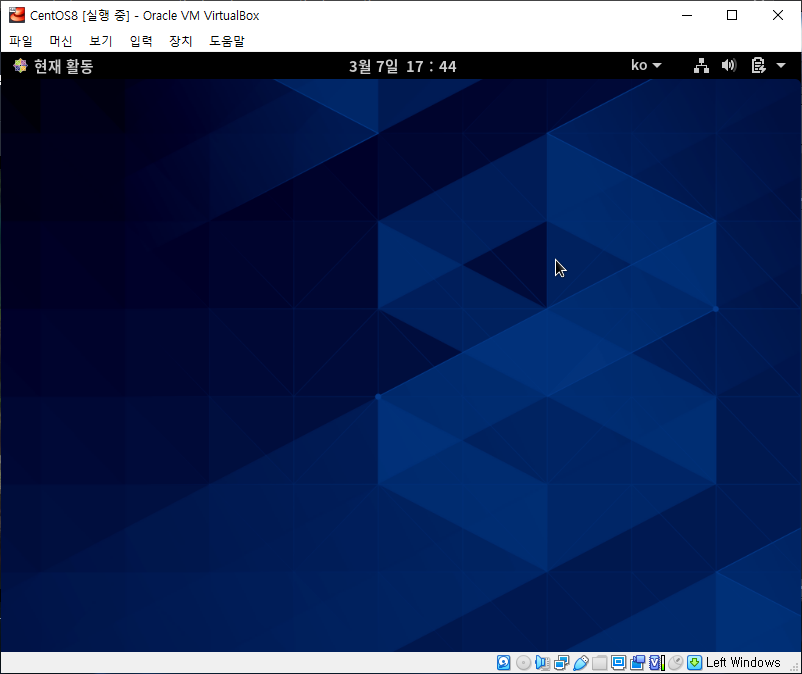
Task: Click the 현재 활동 activities button
Action: (x=53, y=66)
